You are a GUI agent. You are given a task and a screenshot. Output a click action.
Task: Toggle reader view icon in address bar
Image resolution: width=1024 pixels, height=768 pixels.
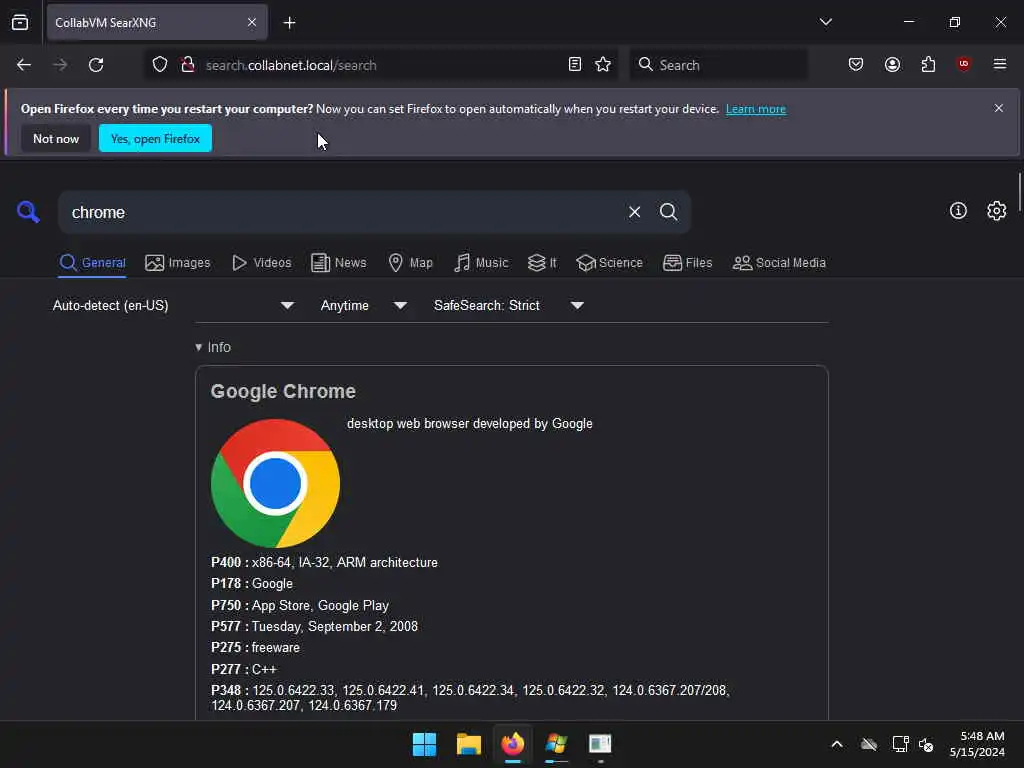tap(575, 64)
